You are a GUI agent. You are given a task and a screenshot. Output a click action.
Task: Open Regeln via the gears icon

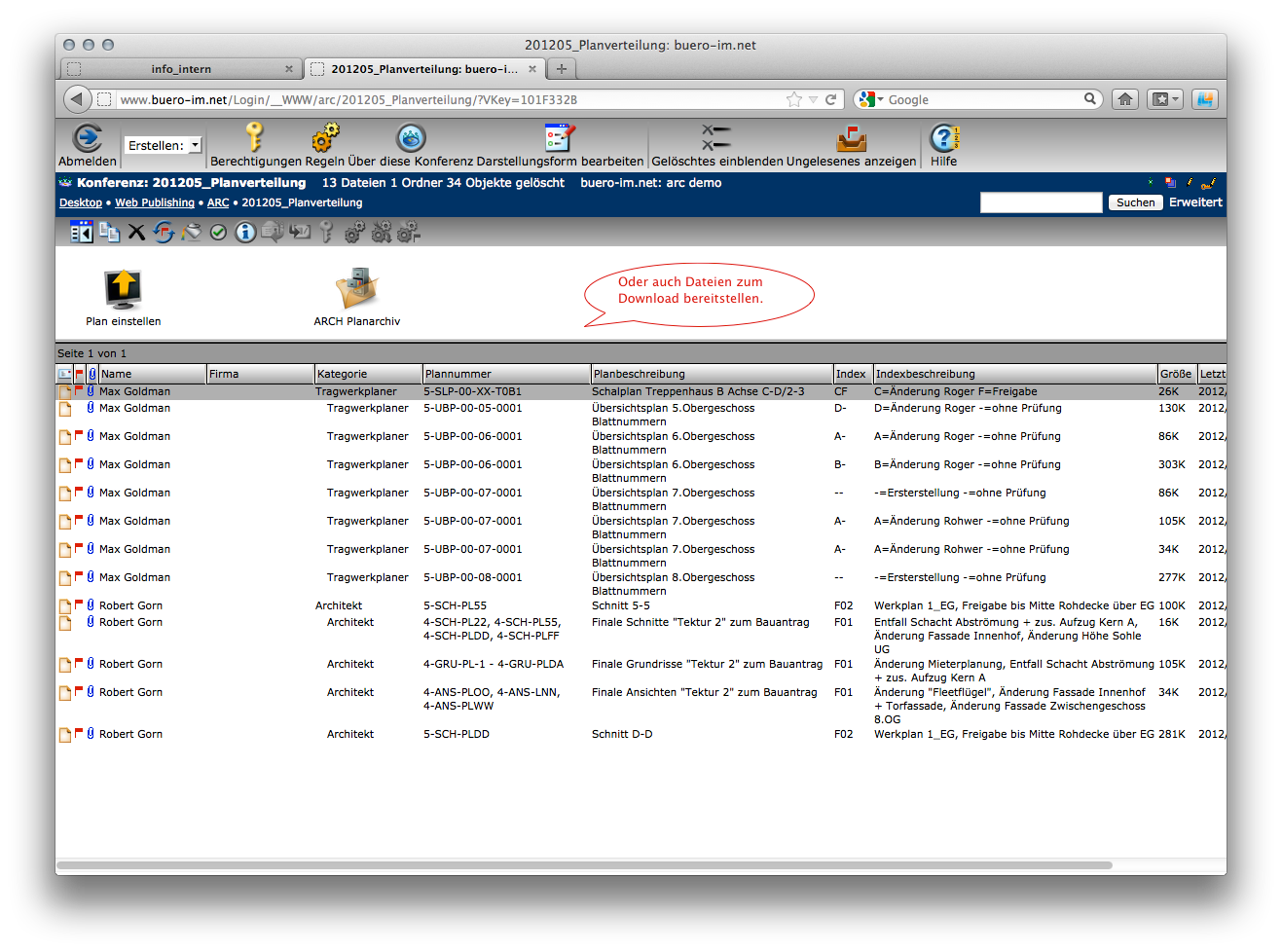coord(325,137)
